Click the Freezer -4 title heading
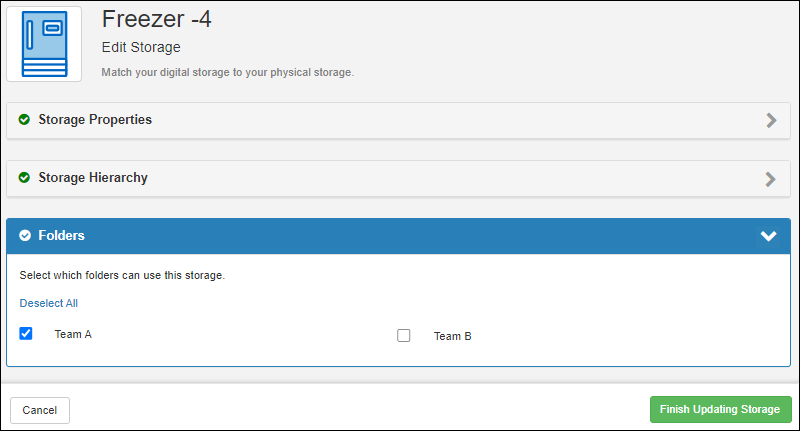 coord(156,19)
